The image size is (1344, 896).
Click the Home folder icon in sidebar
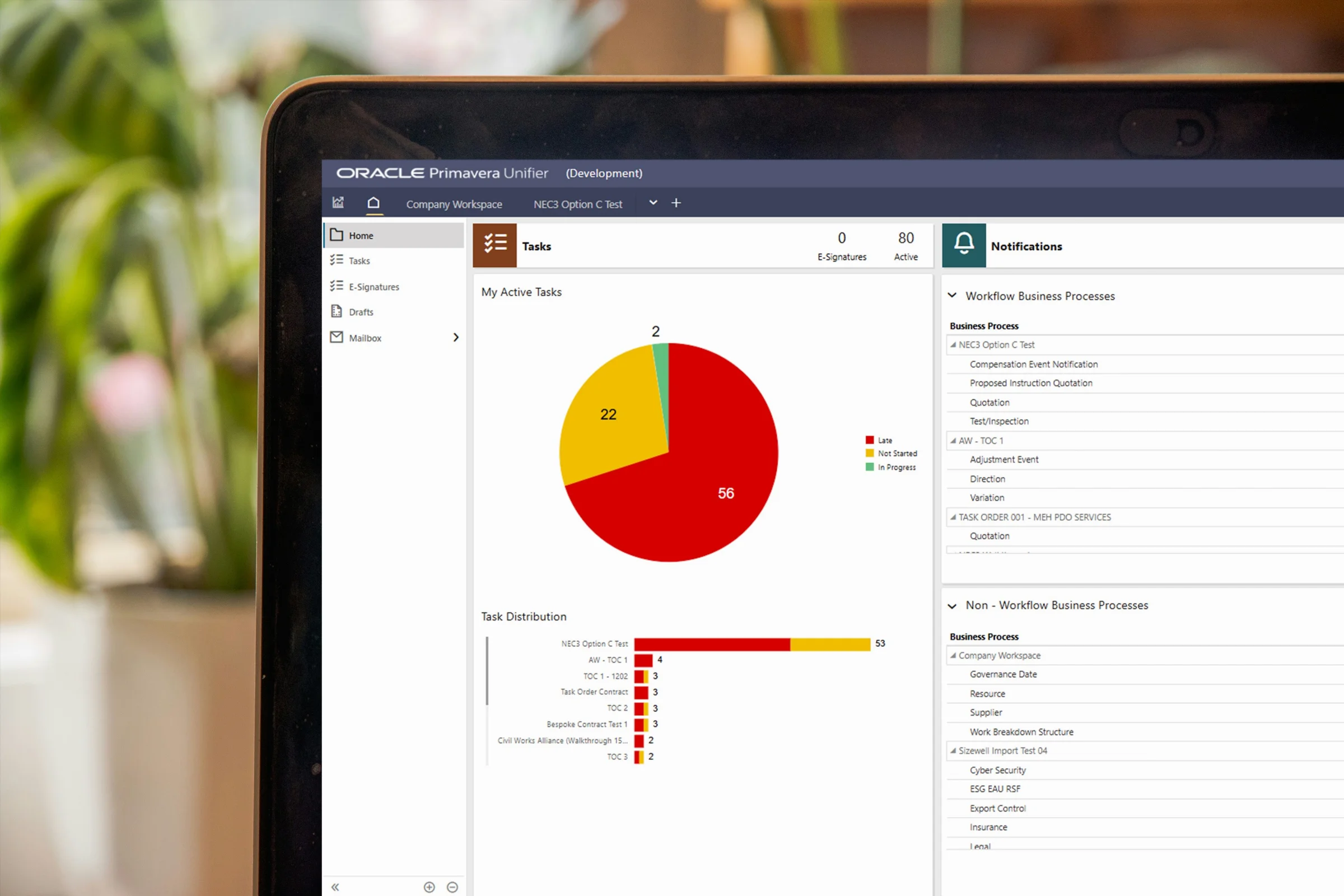tap(337, 235)
